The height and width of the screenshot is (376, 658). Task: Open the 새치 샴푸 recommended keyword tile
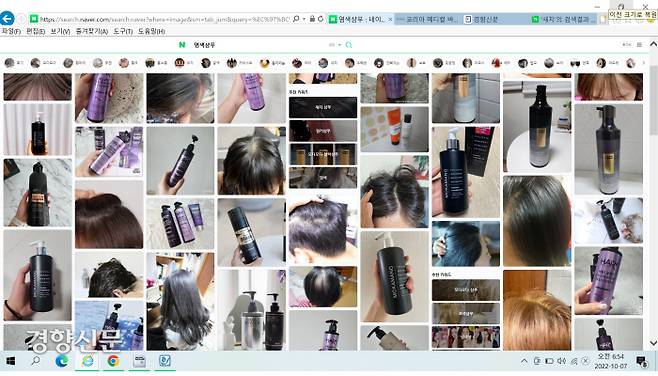point(323,107)
